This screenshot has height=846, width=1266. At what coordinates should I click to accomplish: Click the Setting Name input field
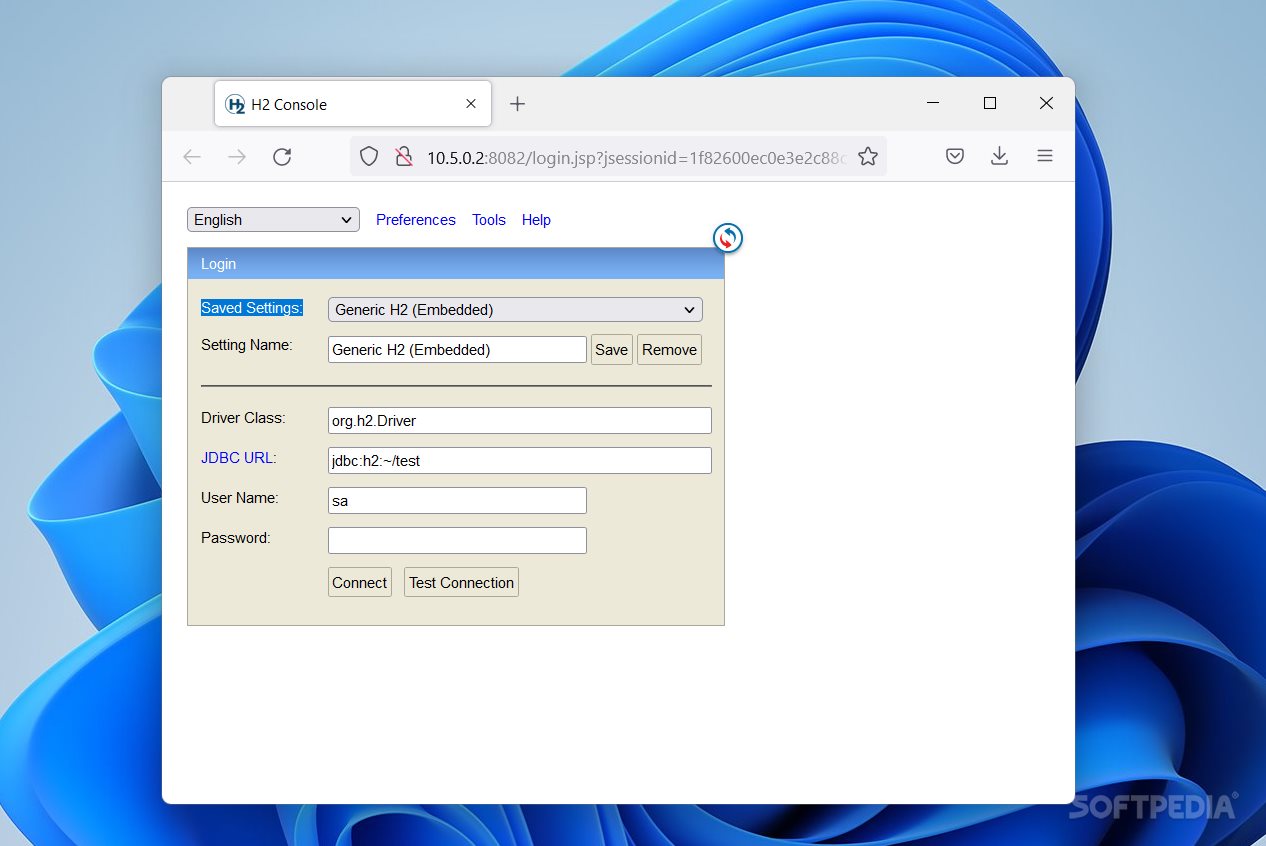457,350
